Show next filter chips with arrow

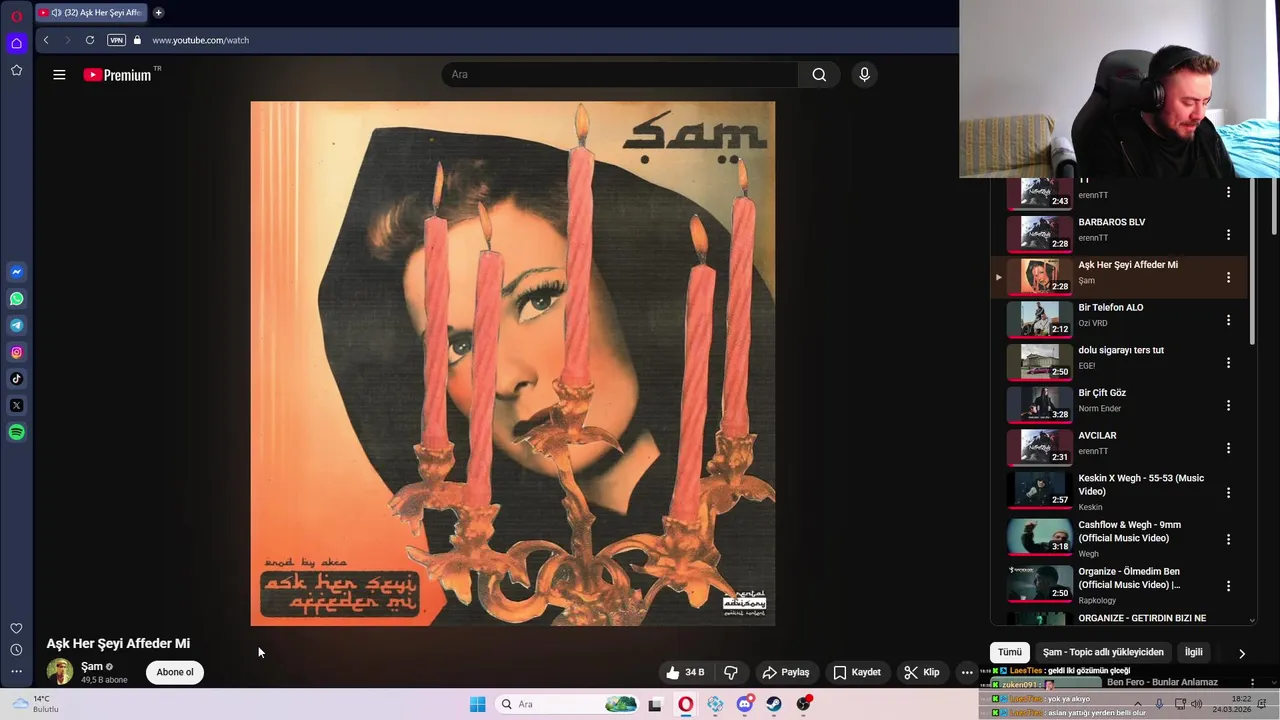pos(1242,653)
